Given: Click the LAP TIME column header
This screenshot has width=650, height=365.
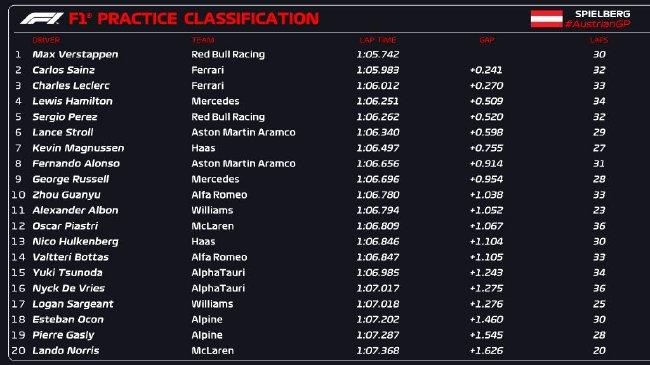Looking at the screenshot, I should pyautogui.click(x=378, y=40).
